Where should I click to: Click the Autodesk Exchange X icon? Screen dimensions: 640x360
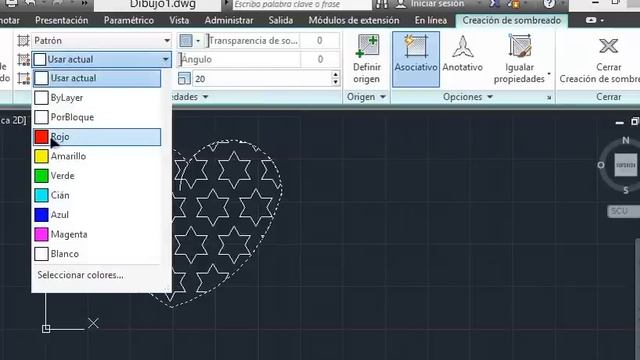tap(495, 4)
